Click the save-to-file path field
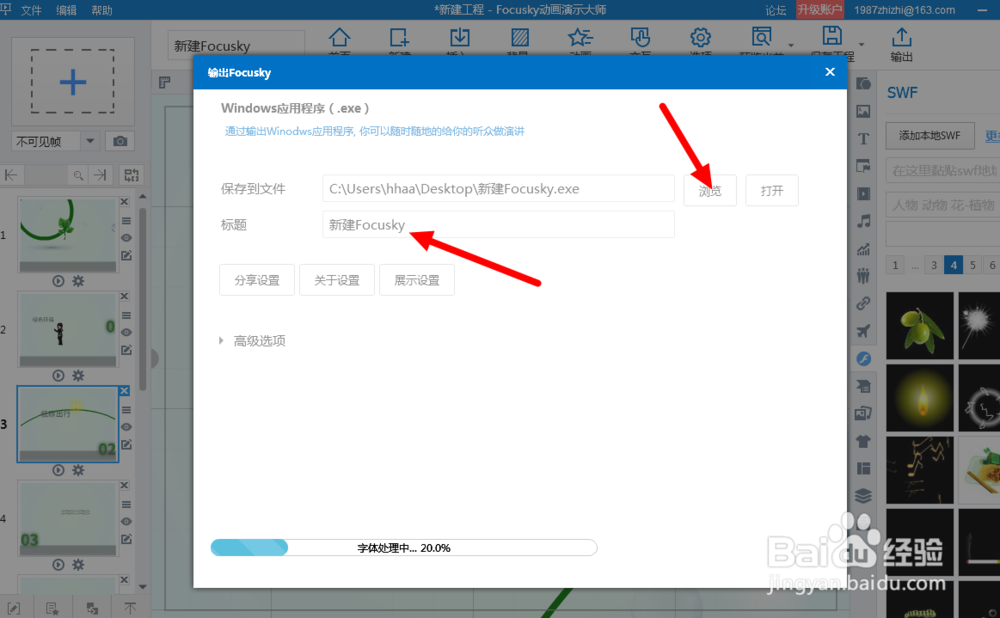Screen dimensions: 1000x618 pos(498,189)
